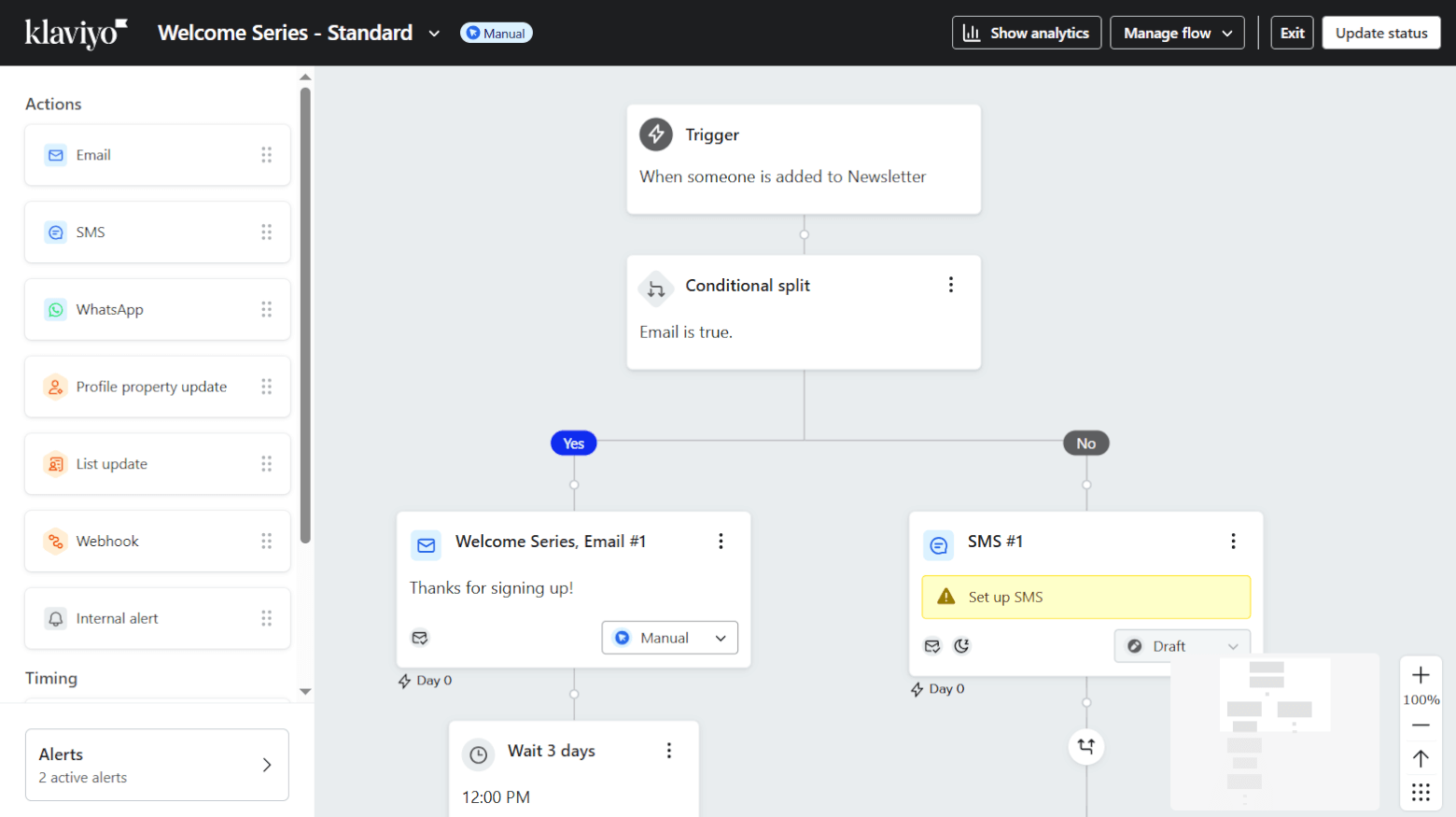Click the flow minimap thumbnail
Screen dimensions: 1456x817
coord(1274,730)
